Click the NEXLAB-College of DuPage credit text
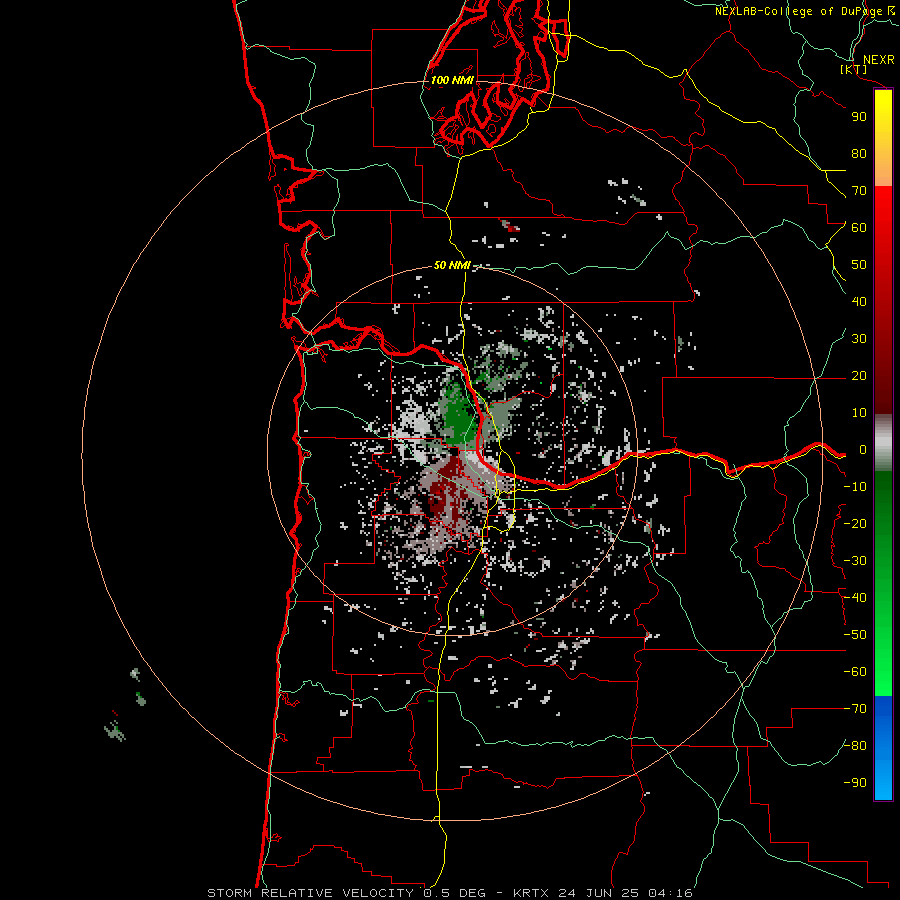 point(805,11)
